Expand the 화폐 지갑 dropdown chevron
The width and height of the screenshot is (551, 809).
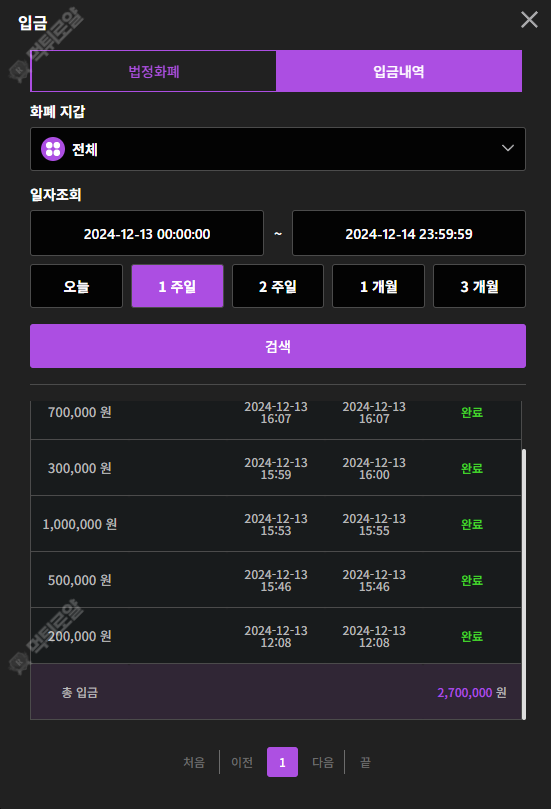click(x=508, y=149)
